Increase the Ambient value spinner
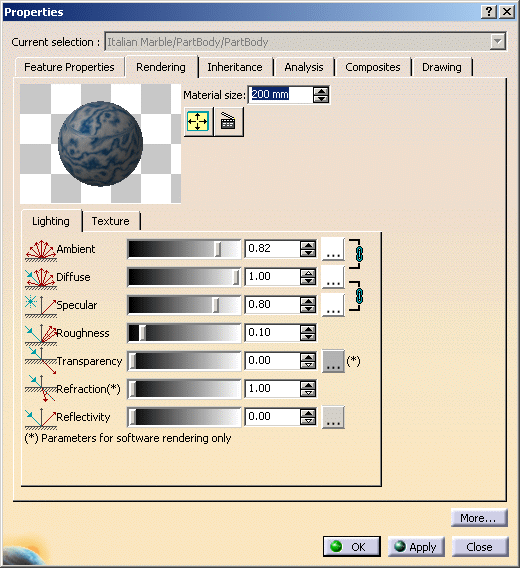 tap(308, 245)
